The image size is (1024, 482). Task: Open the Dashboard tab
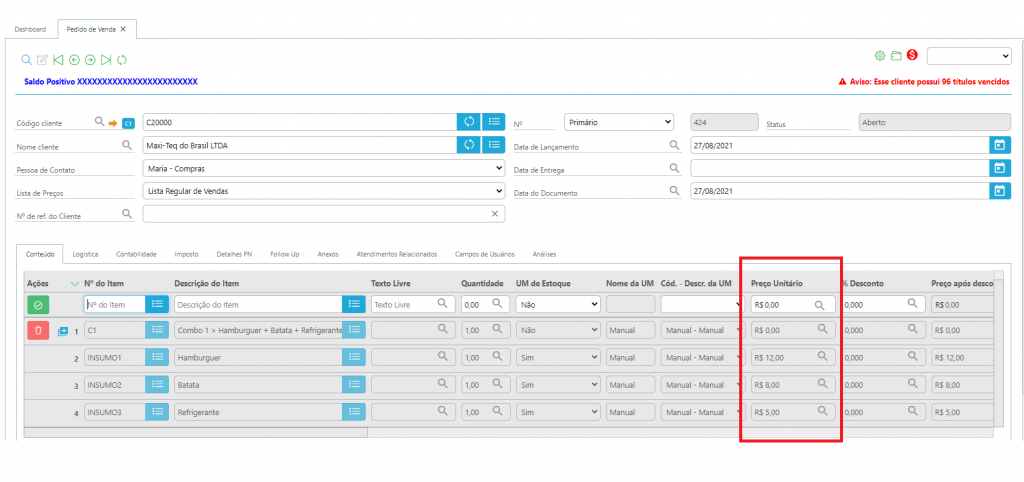[x=30, y=29]
